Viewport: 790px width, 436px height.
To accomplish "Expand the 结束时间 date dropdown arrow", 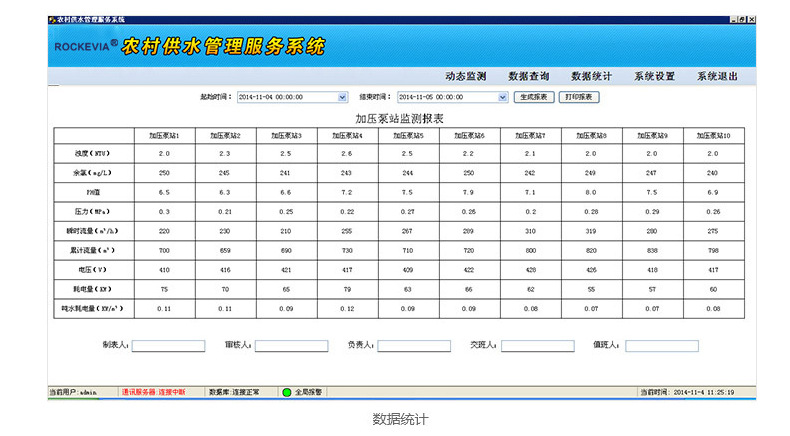I will [502, 97].
